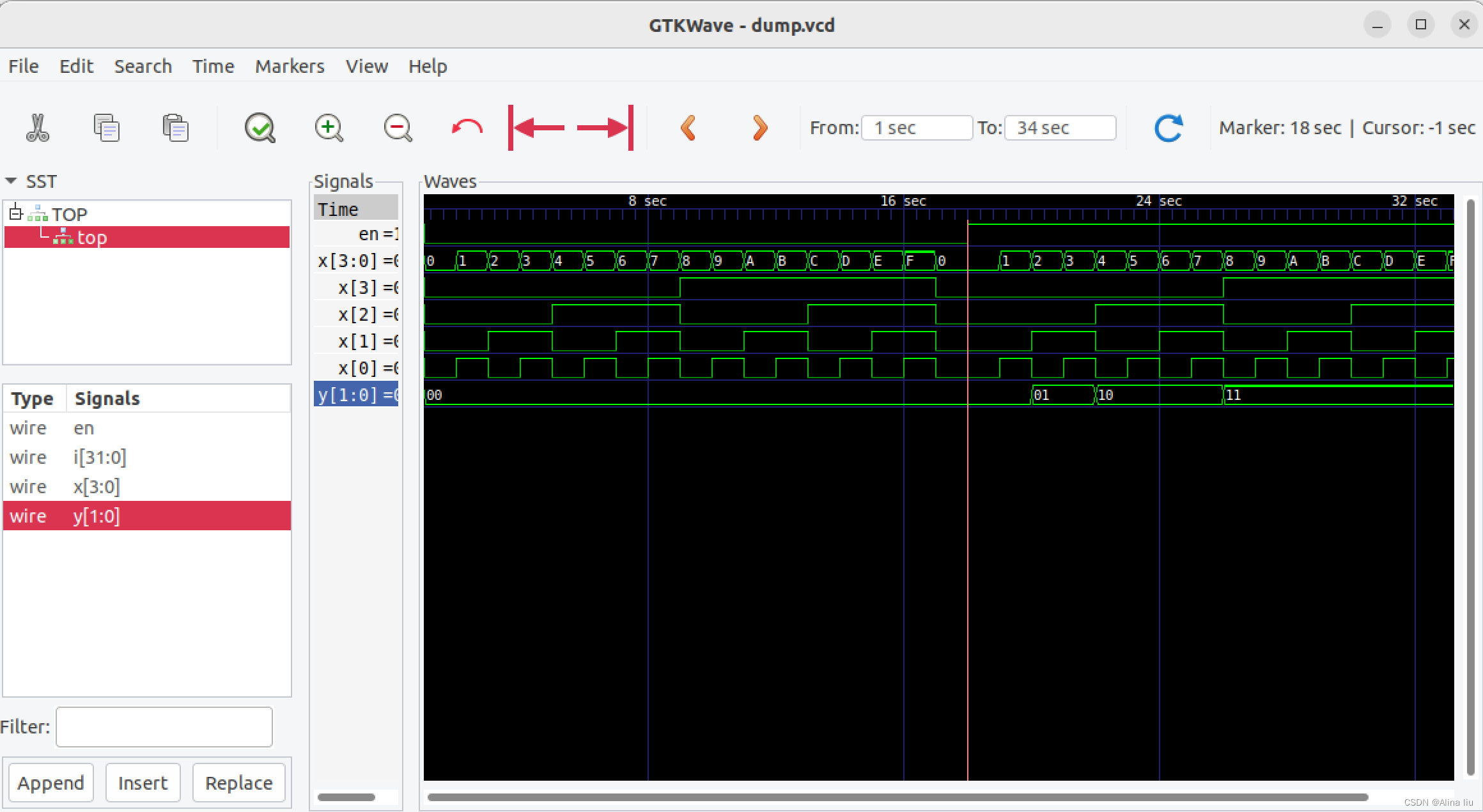Click the Copy traces icon
Viewport: 1483px width, 812px height.
106,128
